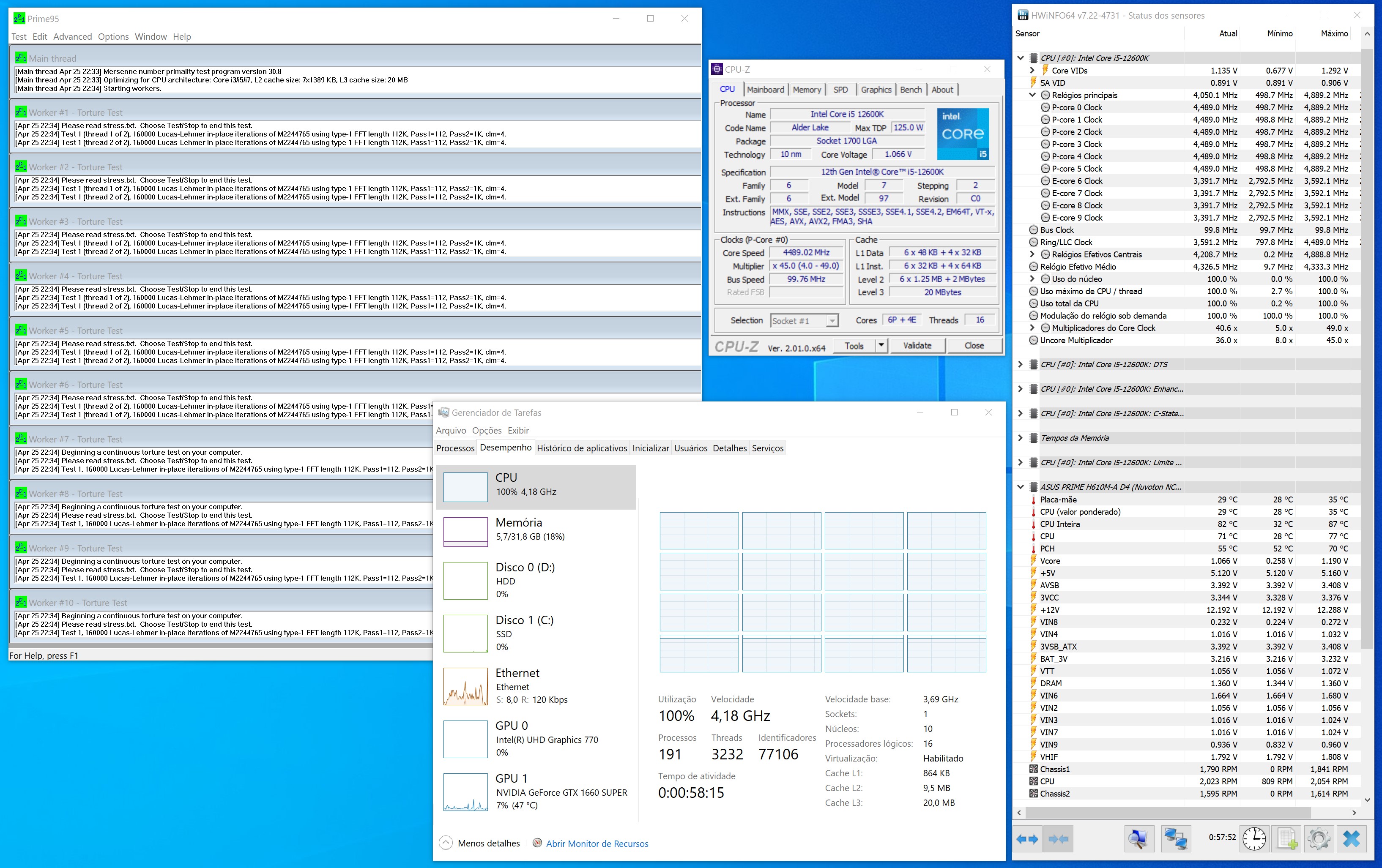Click the HWiNFO horizontal scrollbar thumb
1382x868 pixels.
coord(1168,812)
